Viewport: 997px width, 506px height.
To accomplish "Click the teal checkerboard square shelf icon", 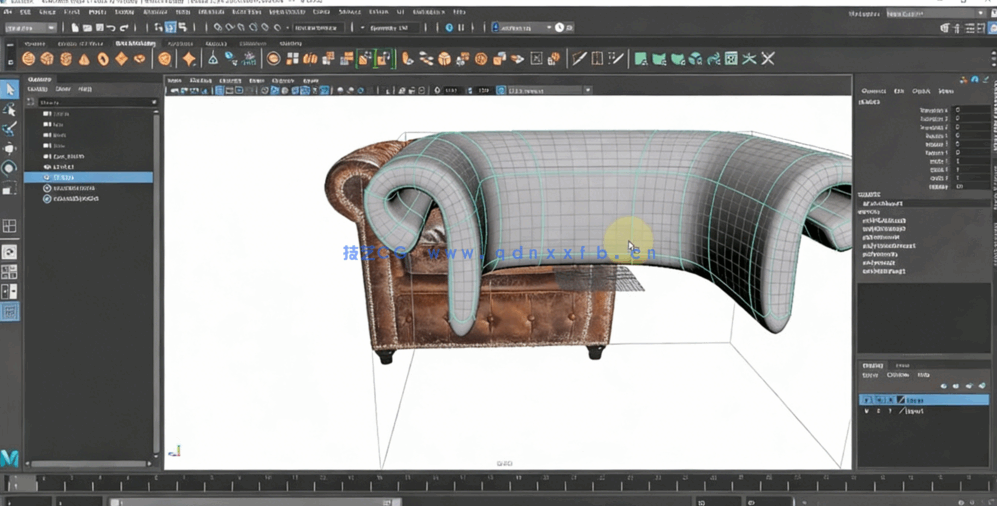I will 731,58.
